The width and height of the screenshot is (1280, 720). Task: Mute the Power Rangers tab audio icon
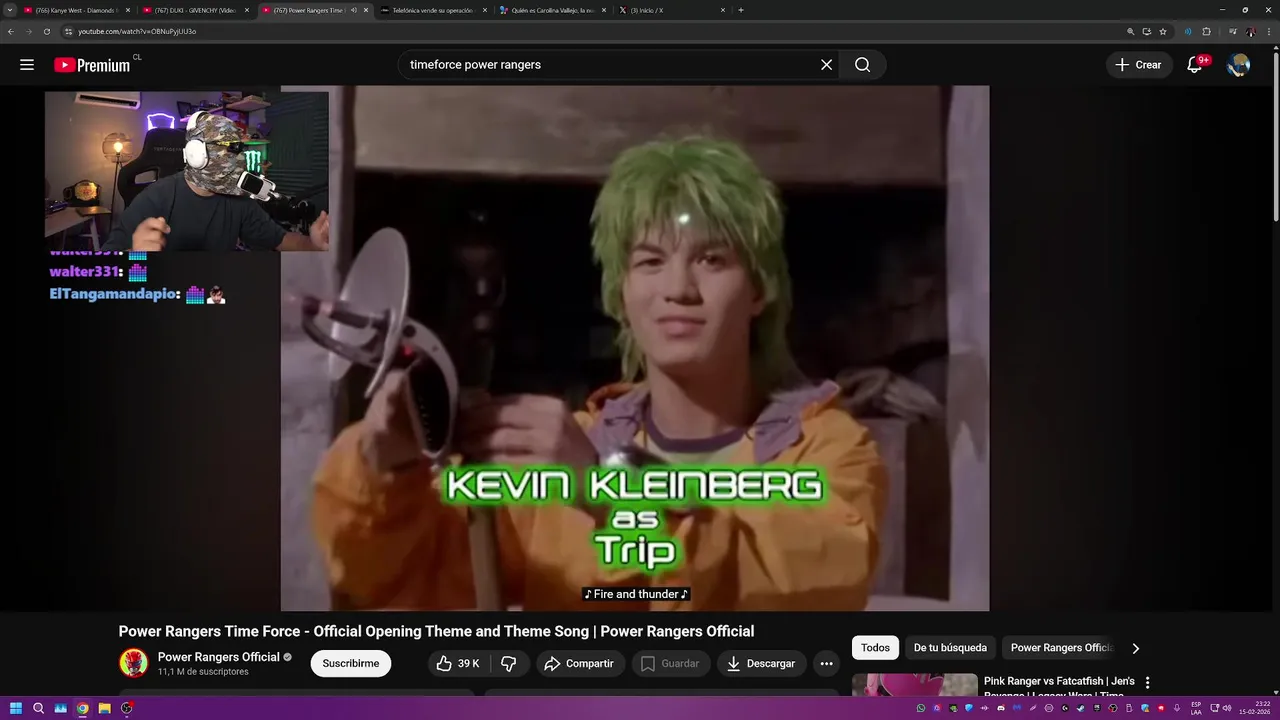353,10
